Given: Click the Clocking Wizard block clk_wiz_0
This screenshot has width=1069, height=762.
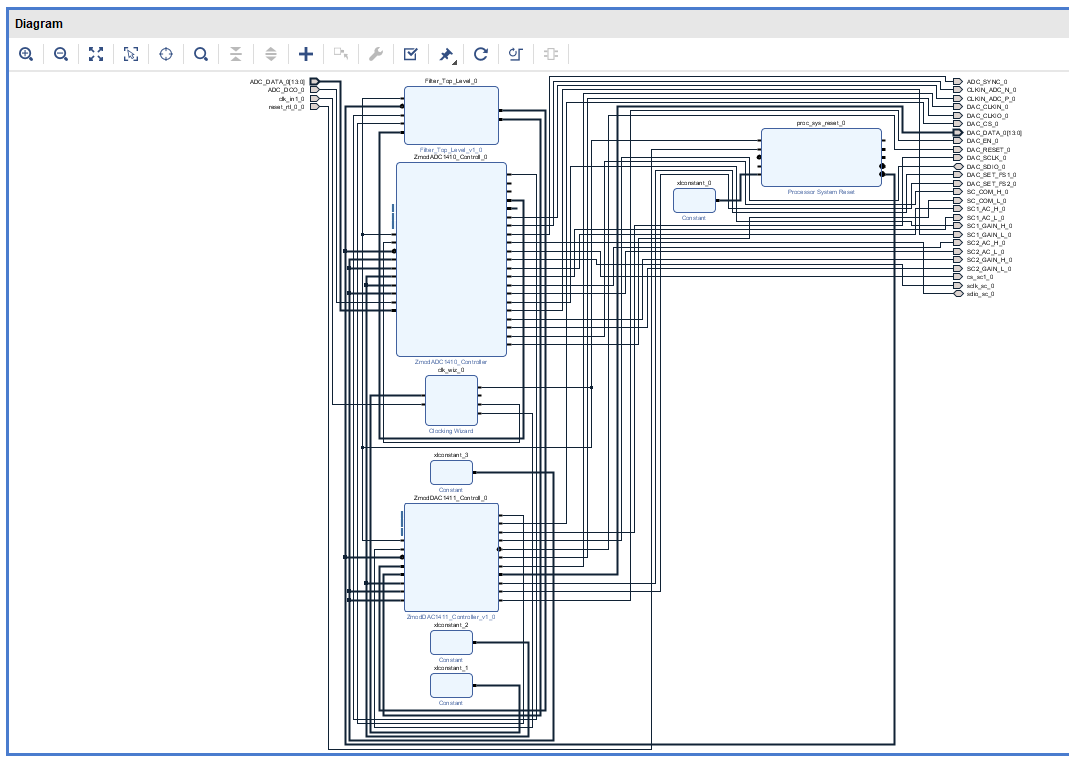Looking at the screenshot, I should 451,400.
